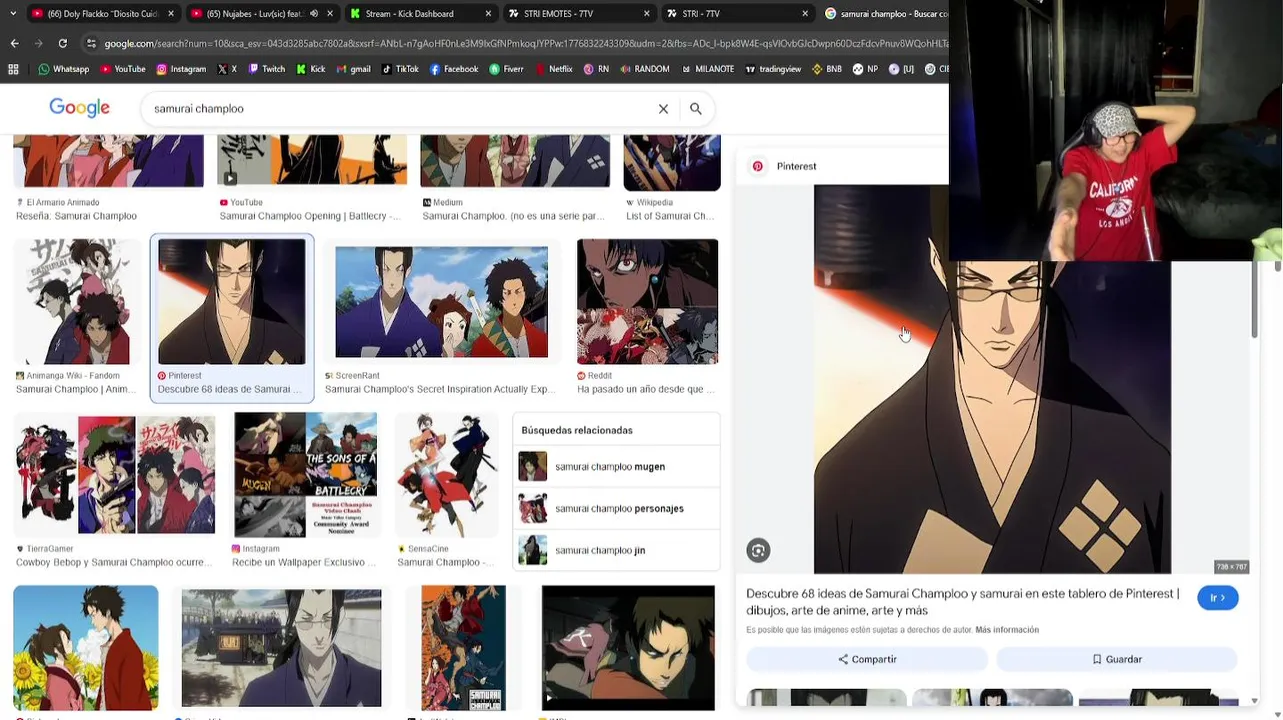Open Descubre 68 ideas de Samurai Champloo title
Screen dimensions: 1283x720
(x=962, y=602)
